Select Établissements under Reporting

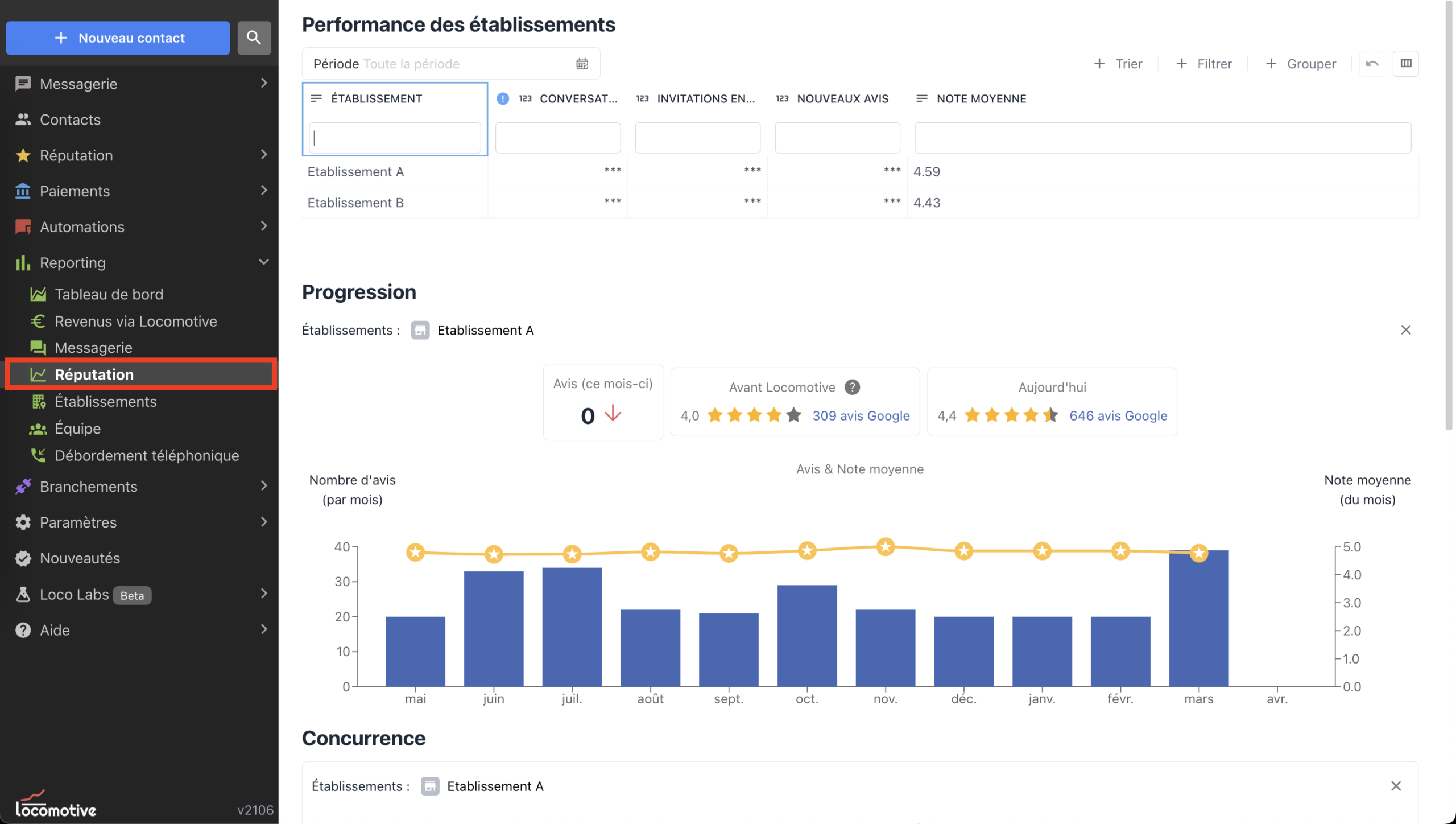[106, 402]
